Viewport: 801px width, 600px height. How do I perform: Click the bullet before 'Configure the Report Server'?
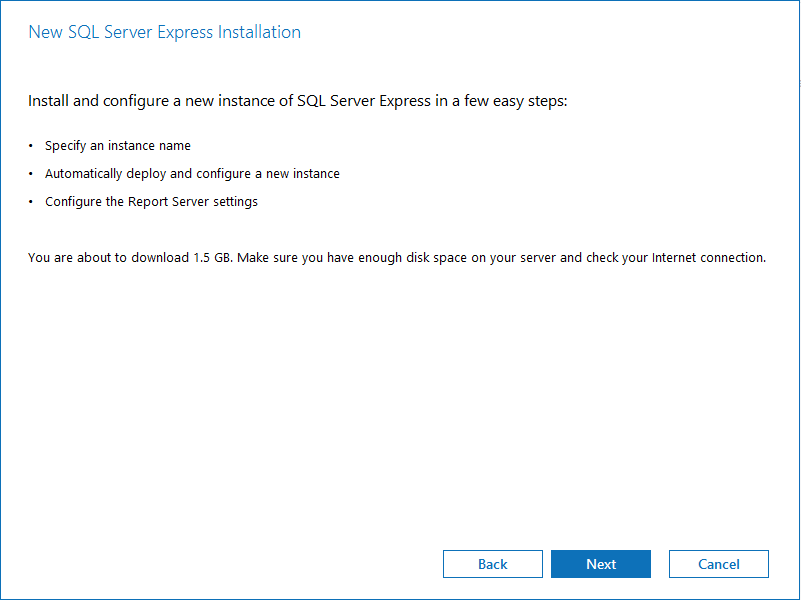[x=31, y=202]
